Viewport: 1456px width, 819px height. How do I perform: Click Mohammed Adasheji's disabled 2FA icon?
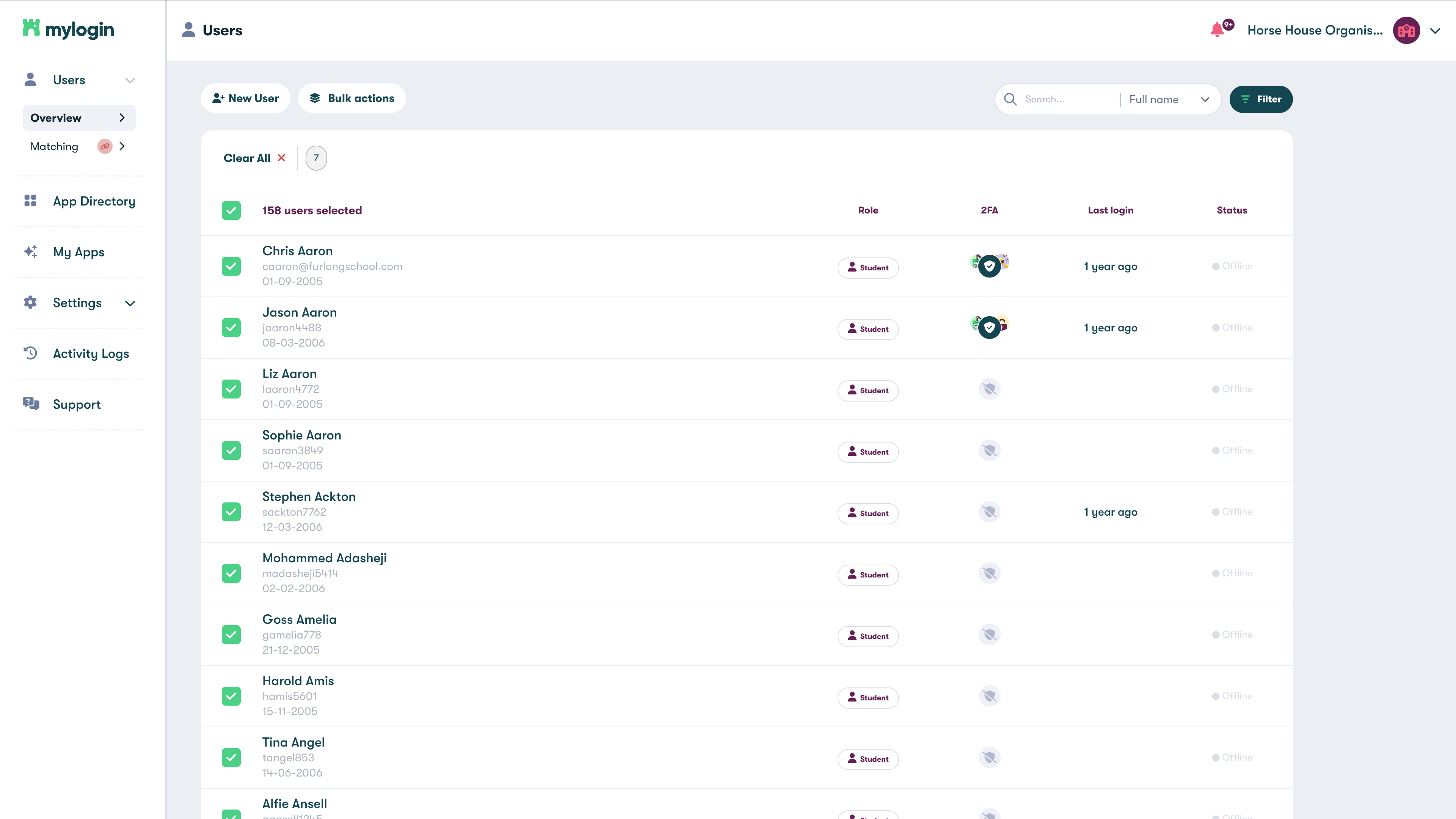(x=989, y=573)
